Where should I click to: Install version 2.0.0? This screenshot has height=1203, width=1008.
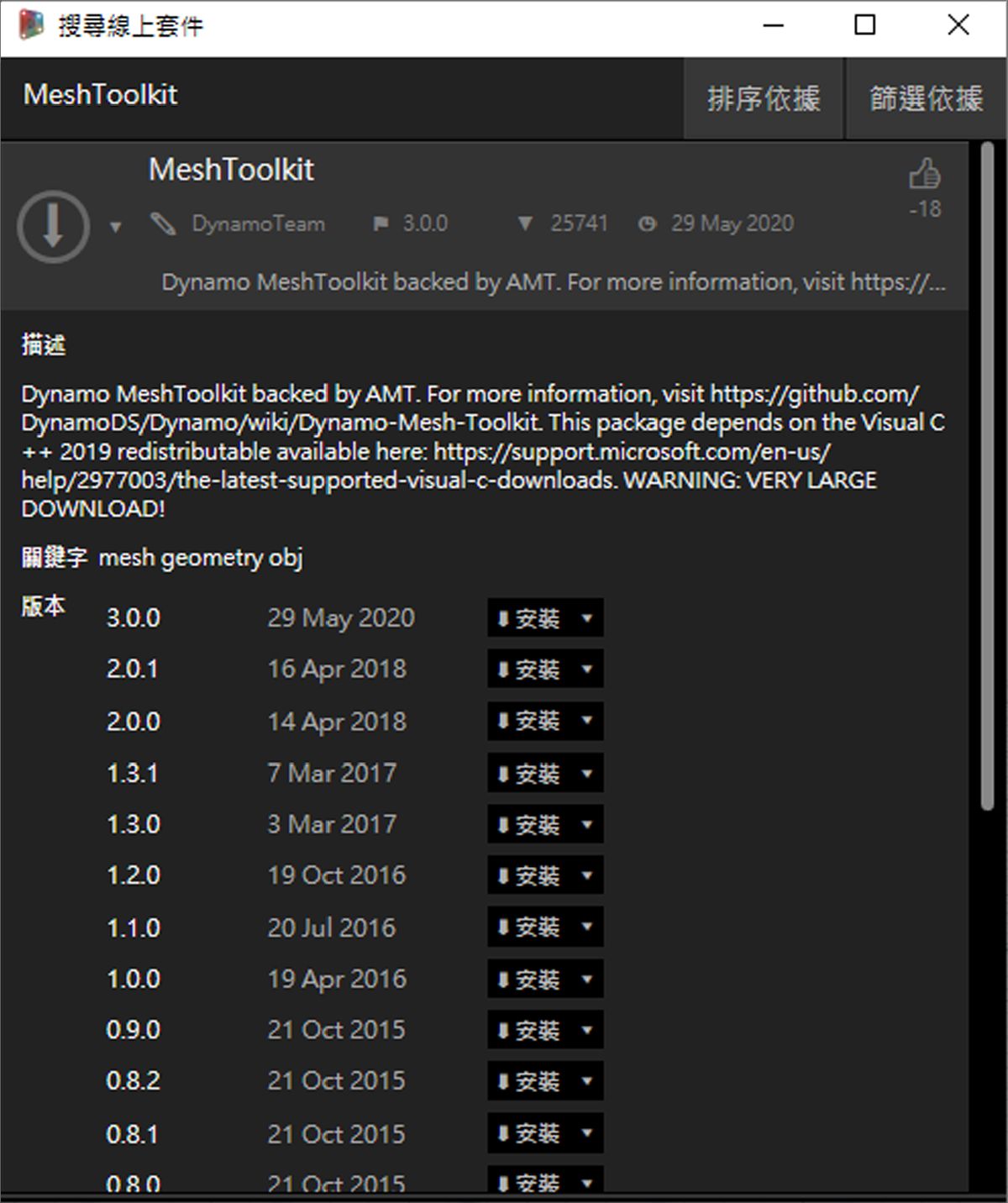tap(528, 721)
